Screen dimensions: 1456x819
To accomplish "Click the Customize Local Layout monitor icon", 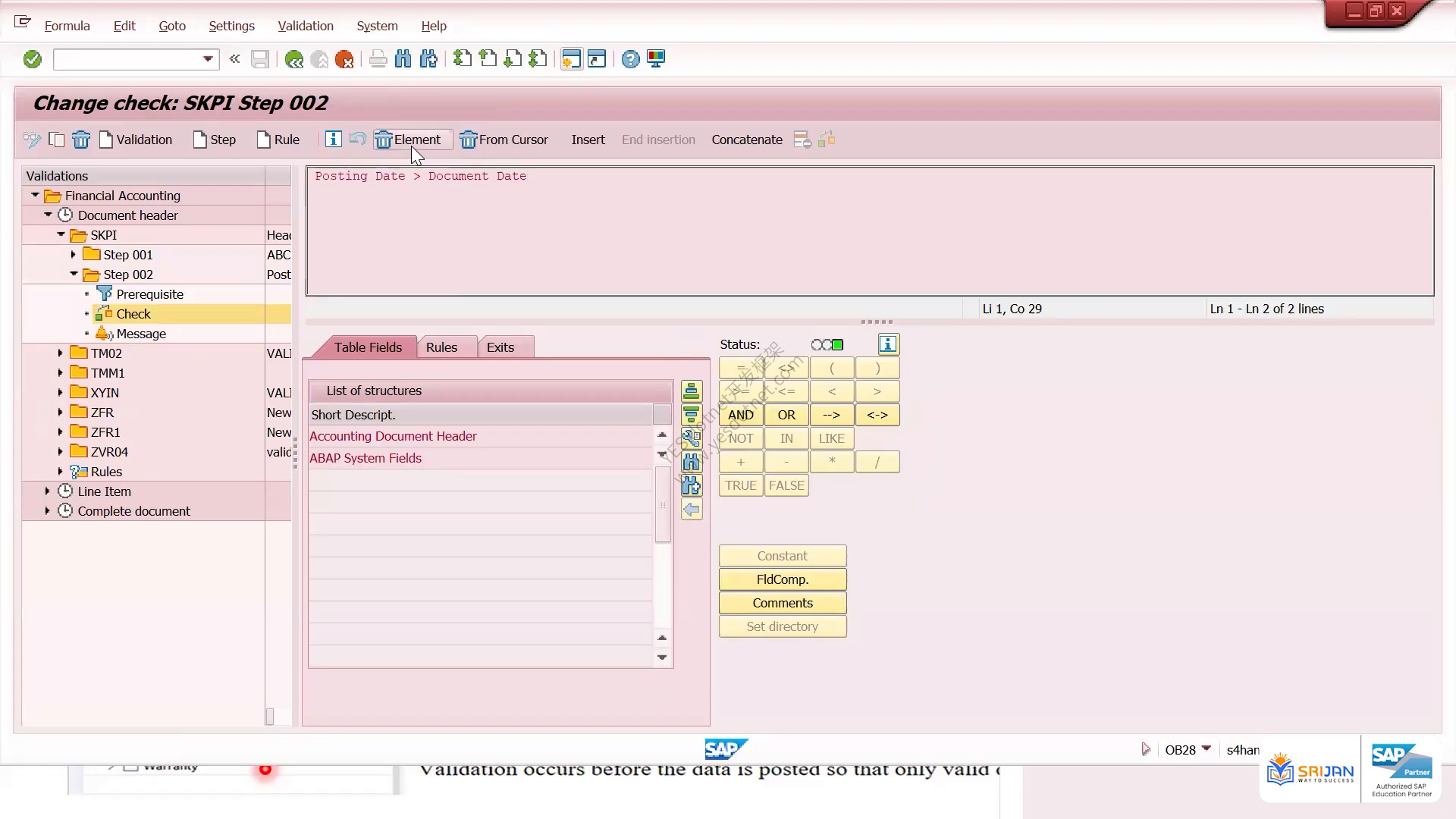I will [x=656, y=59].
